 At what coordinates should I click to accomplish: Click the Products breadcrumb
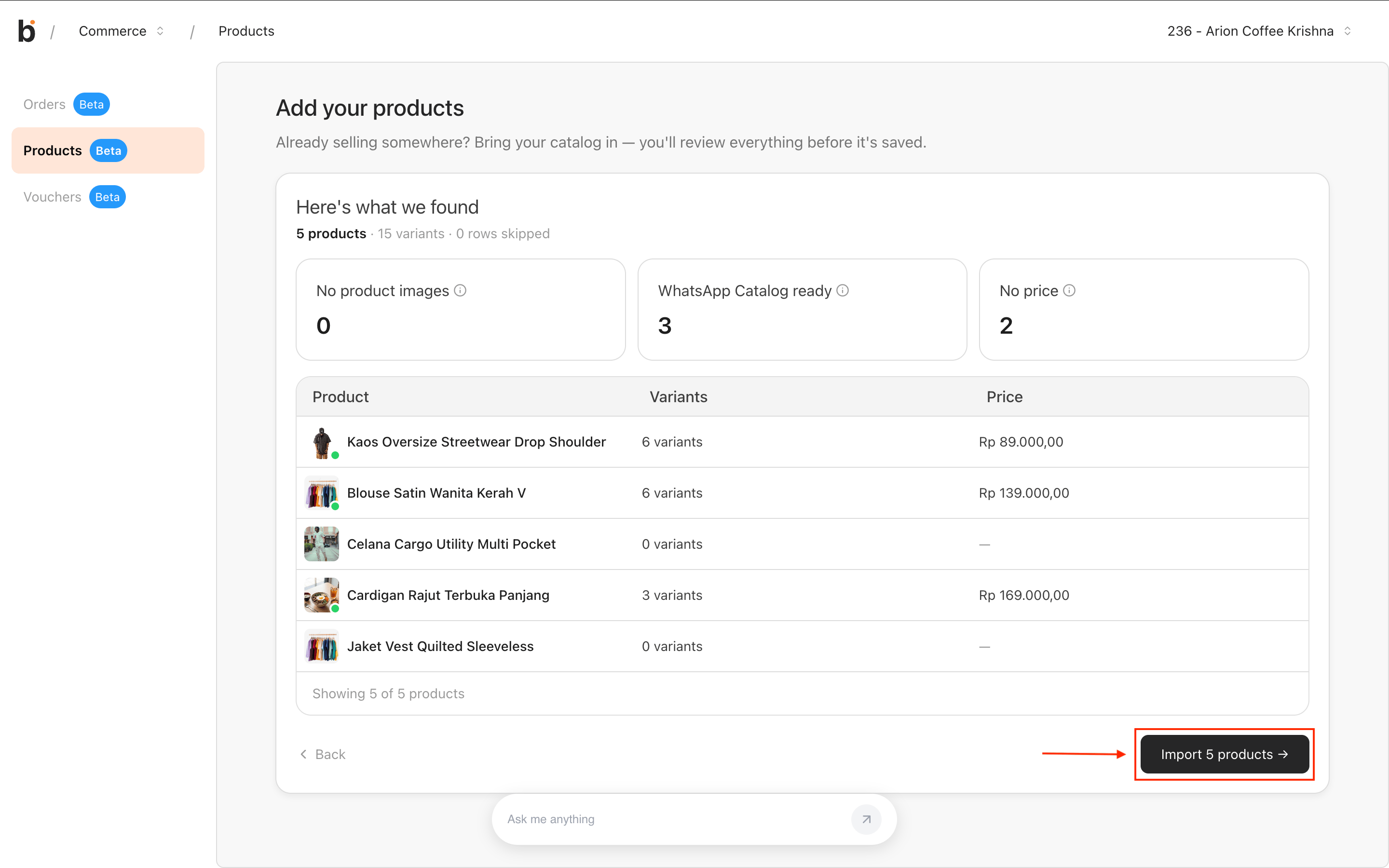click(x=246, y=31)
